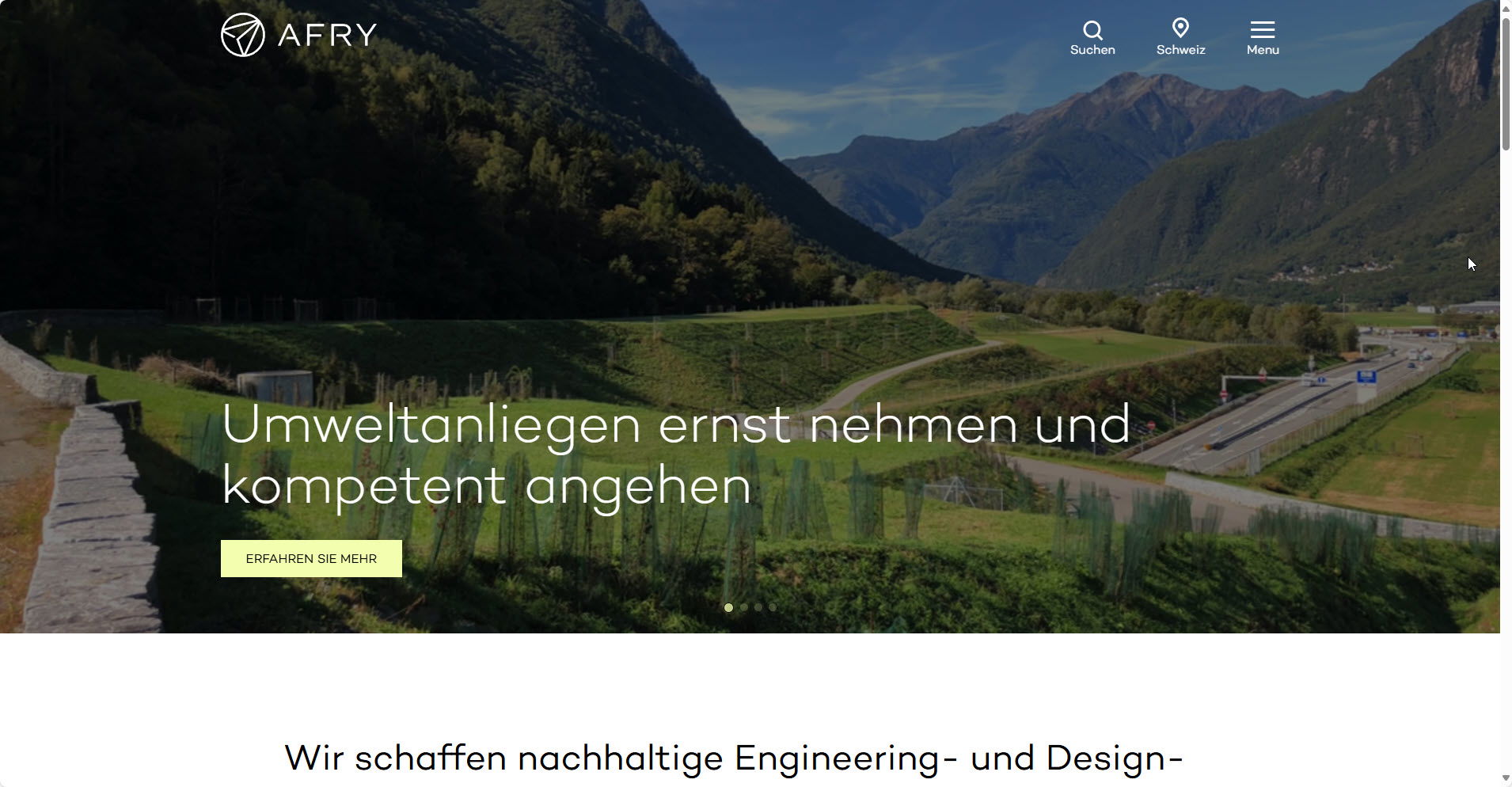The image size is (1512, 787).
Task: Click the Wir schaffen nachhaltige Engineering heading
Action: tap(734, 758)
